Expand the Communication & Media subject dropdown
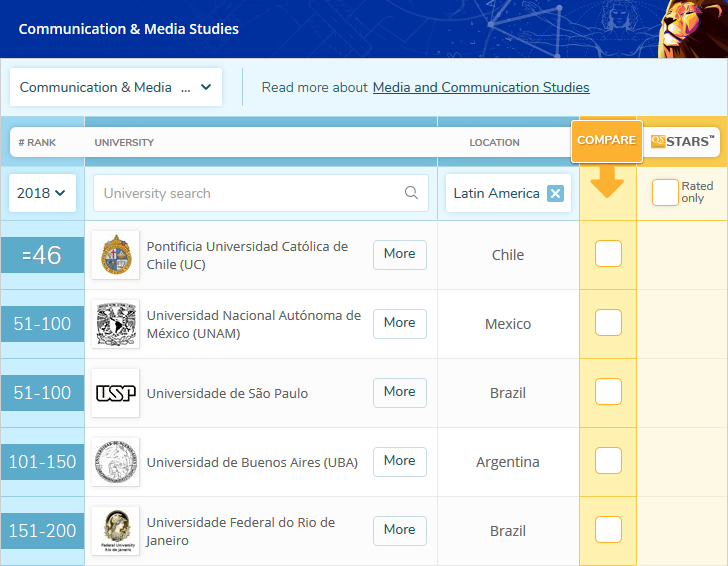This screenshot has height=566, width=728. pyautogui.click(x=115, y=87)
